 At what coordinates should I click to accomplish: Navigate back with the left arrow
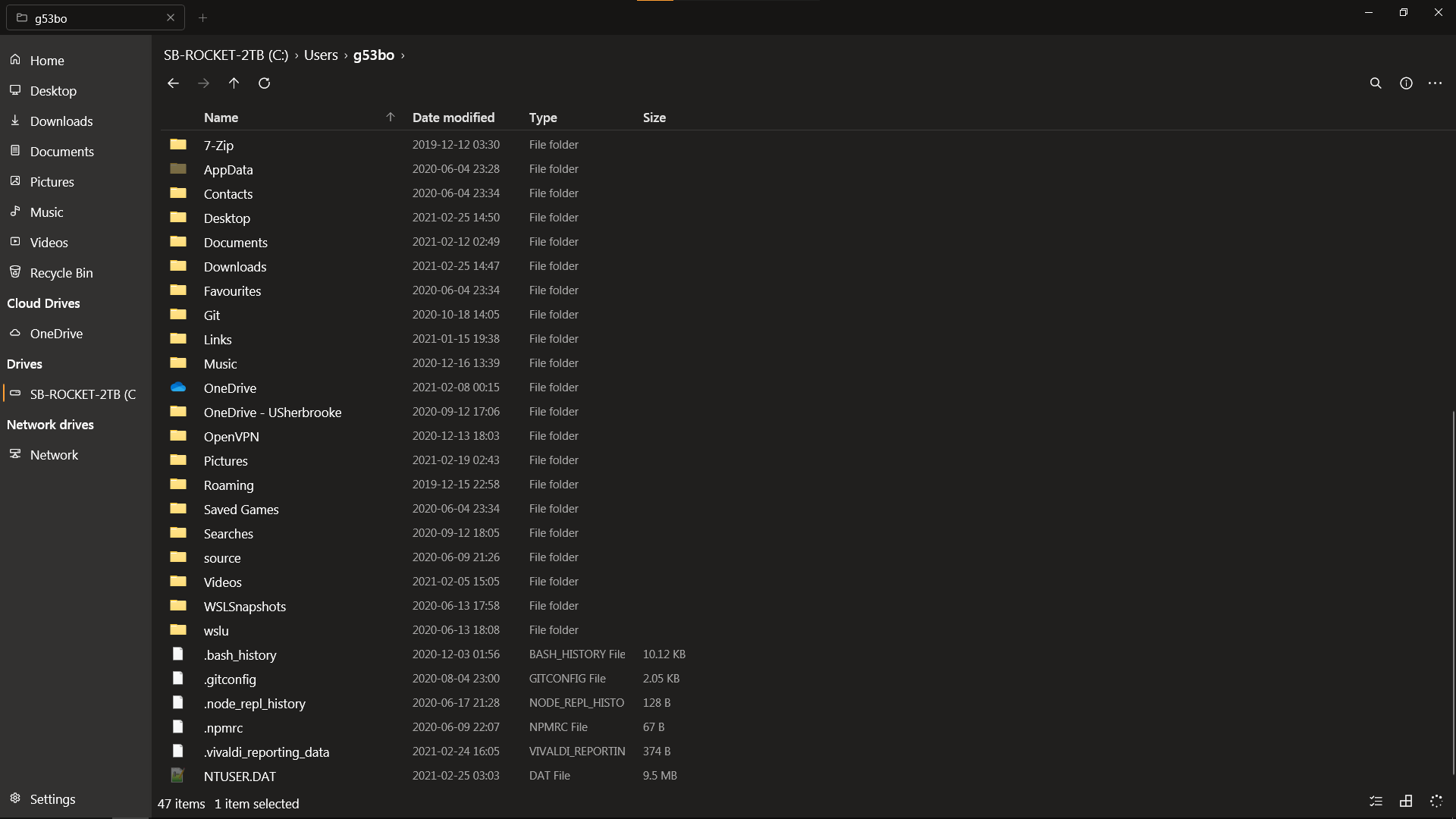[x=173, y=83]
